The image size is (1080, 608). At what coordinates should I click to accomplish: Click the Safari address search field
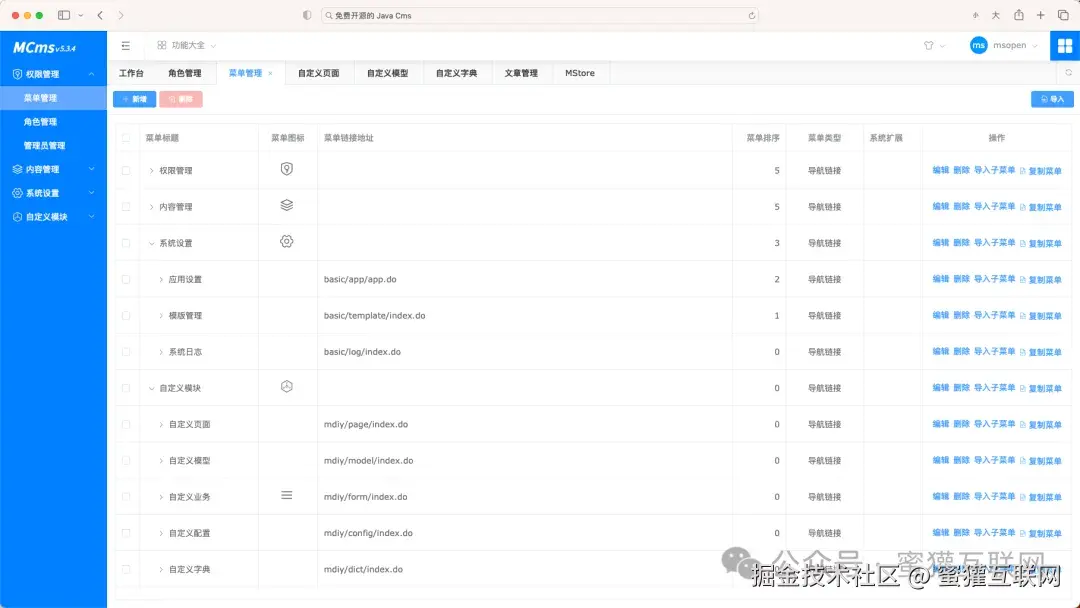[x=539, y=15]
